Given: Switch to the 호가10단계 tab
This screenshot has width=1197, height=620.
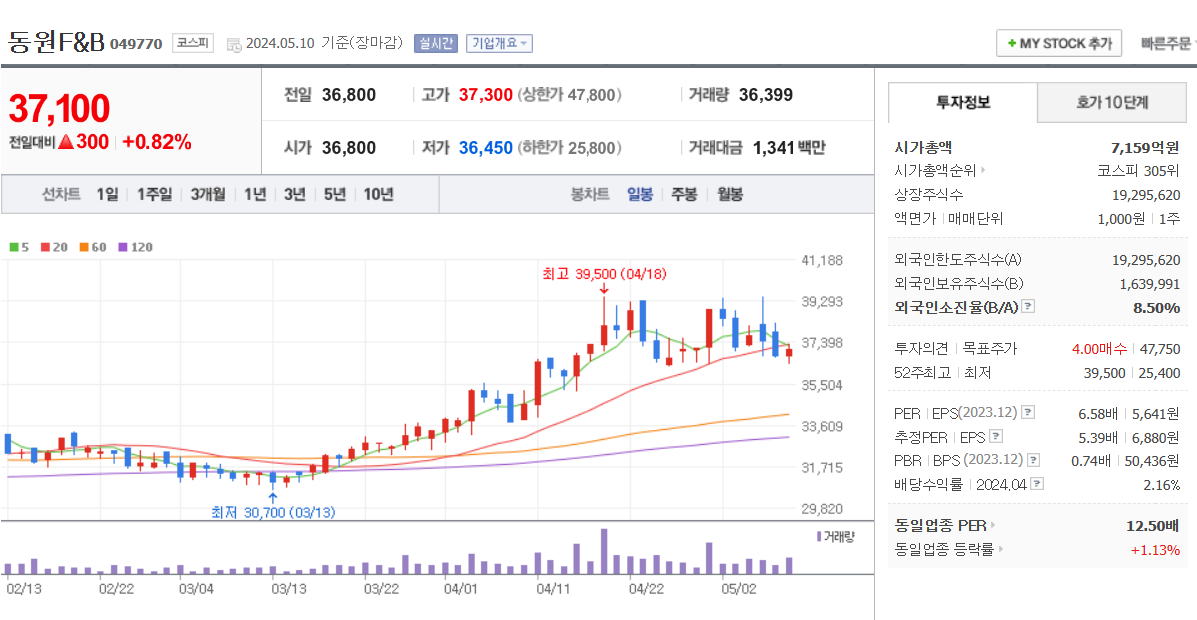Looking at the screenshot, I should [x=1112, y=102].
